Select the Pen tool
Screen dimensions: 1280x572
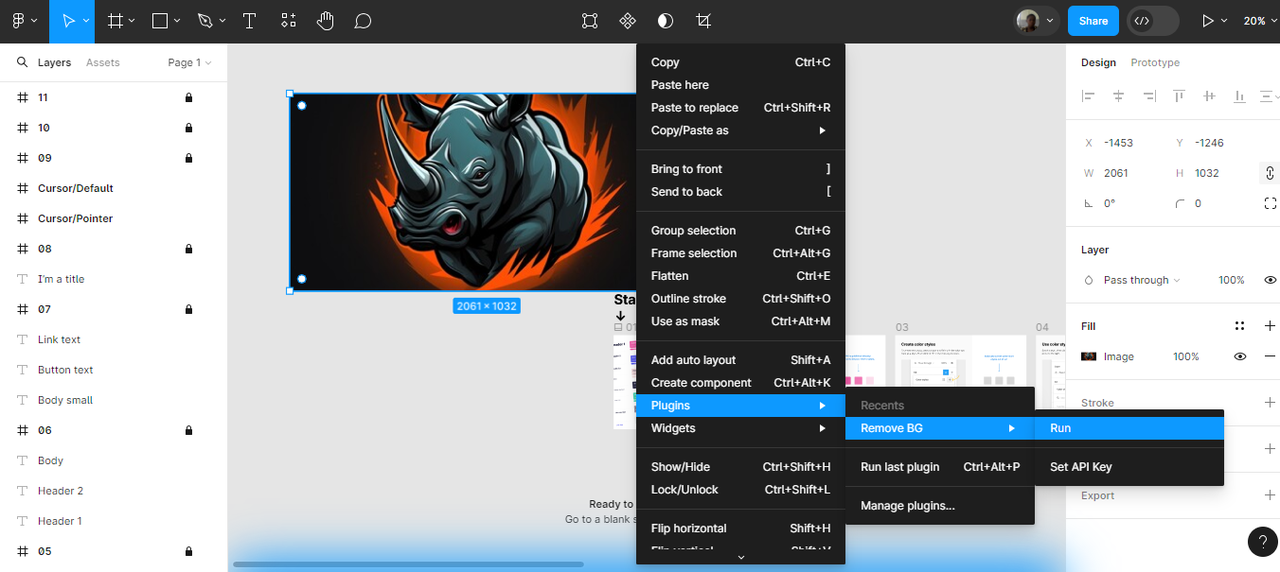(x=205, y=21)
